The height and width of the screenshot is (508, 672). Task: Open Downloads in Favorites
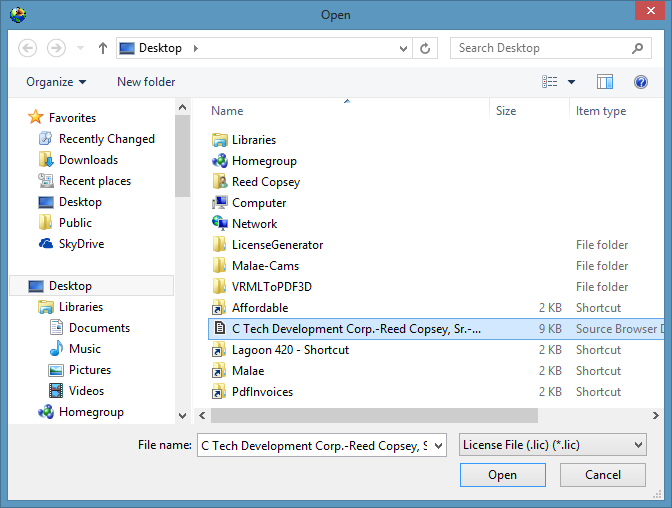tap(88, 160)
